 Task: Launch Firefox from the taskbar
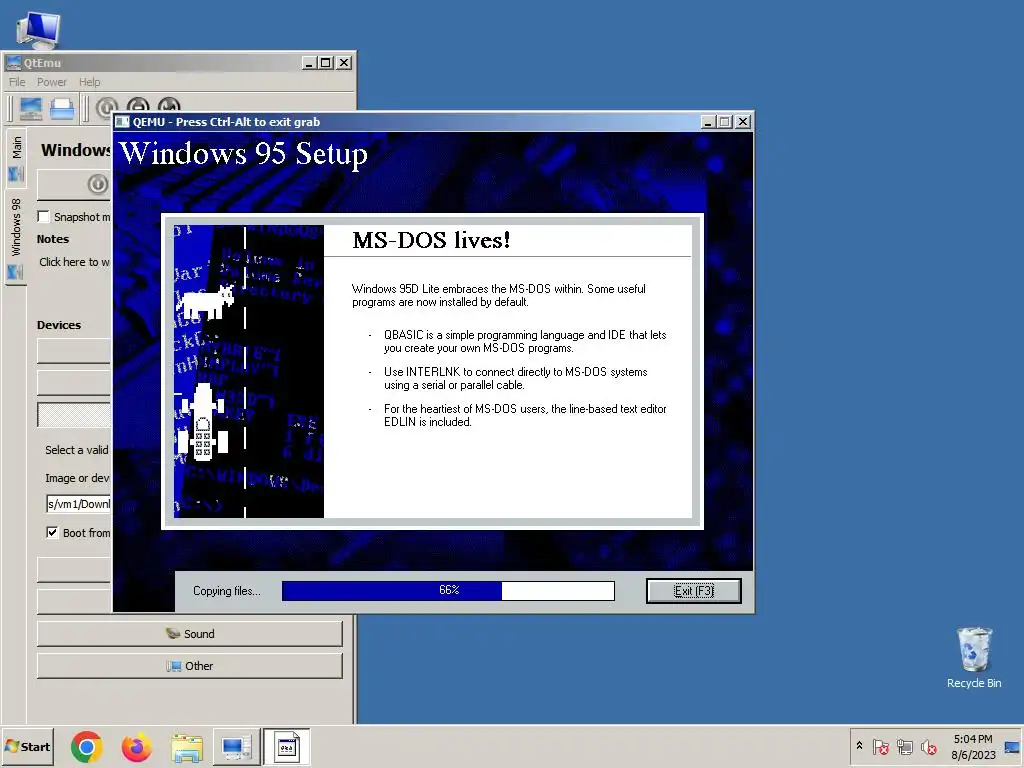pyautogui.click(x=136, y=747)
